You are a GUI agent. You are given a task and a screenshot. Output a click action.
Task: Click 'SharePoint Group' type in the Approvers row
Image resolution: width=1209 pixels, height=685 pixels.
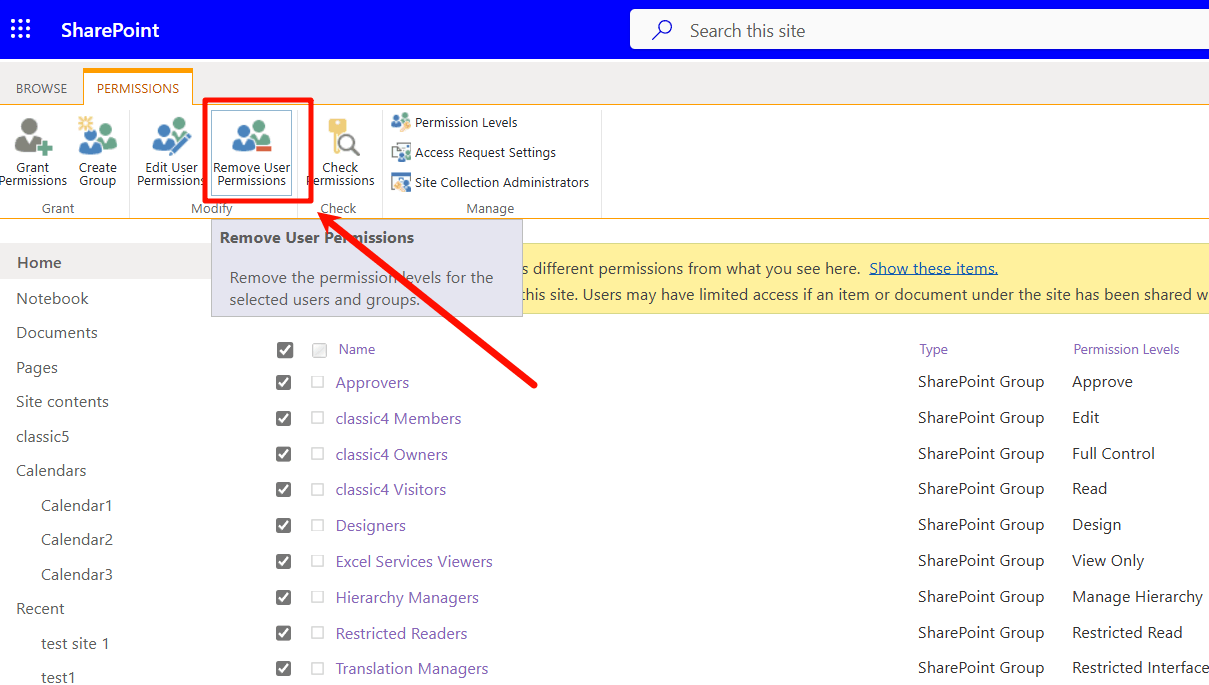pos(981,382)
